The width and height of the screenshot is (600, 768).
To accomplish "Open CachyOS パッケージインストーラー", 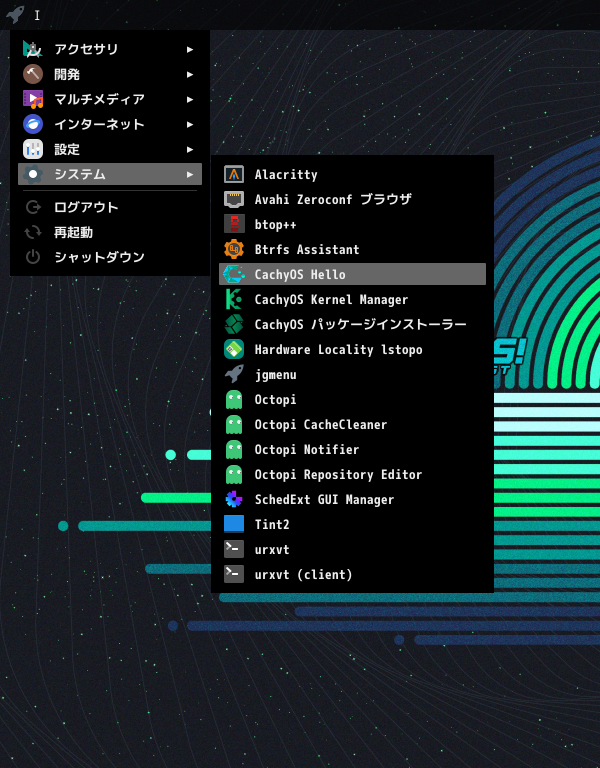I will [360, 324].
